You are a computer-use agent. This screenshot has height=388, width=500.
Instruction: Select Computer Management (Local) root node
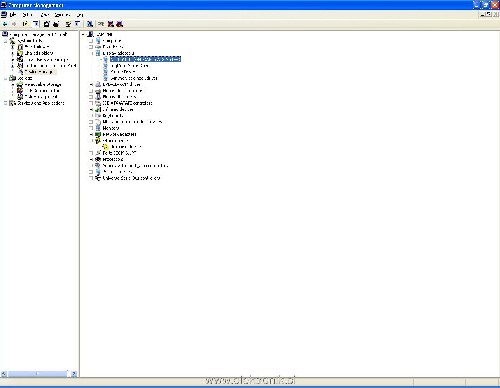(38, 34)
